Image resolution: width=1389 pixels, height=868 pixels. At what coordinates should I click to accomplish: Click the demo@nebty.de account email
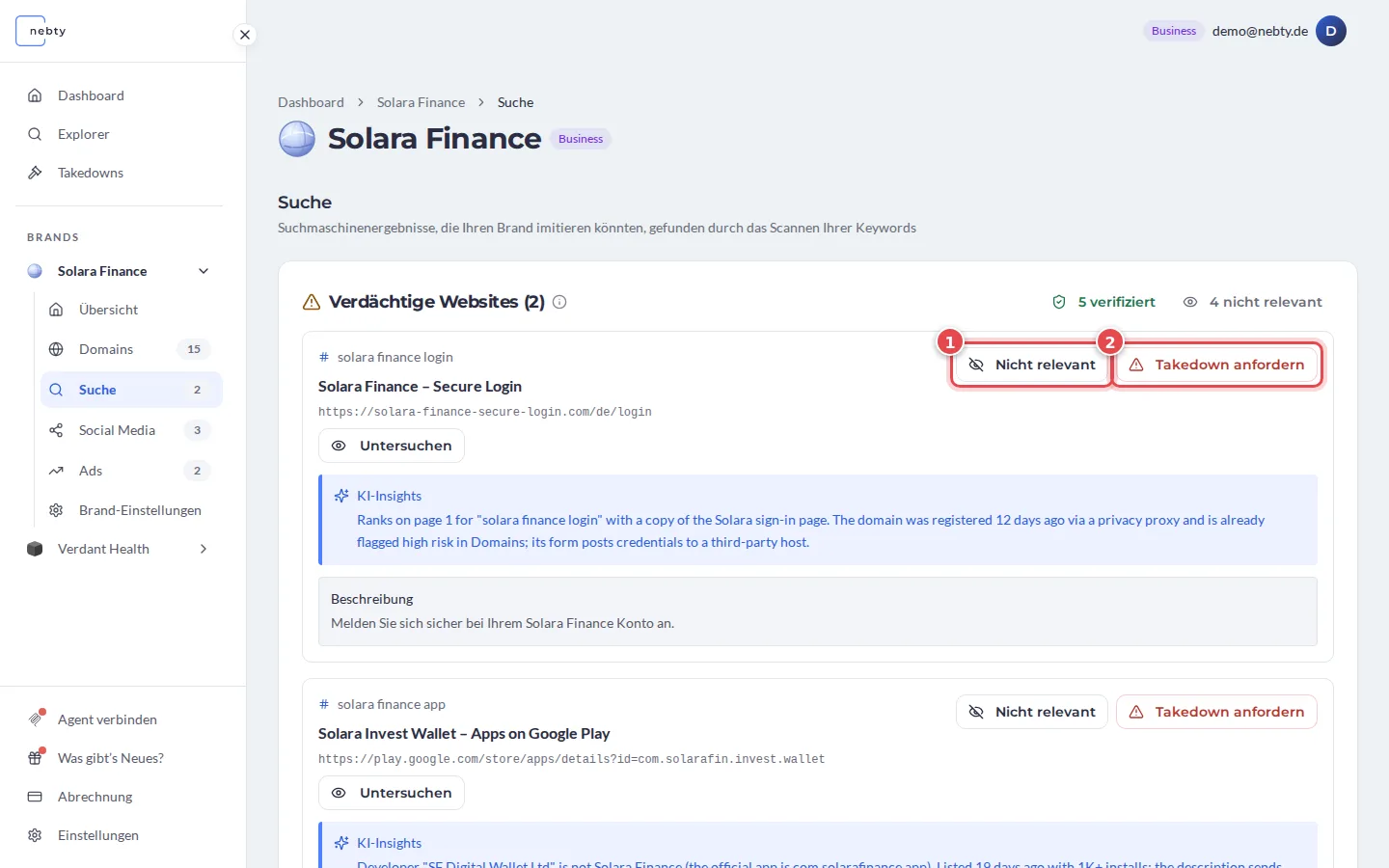(1260, 31)
